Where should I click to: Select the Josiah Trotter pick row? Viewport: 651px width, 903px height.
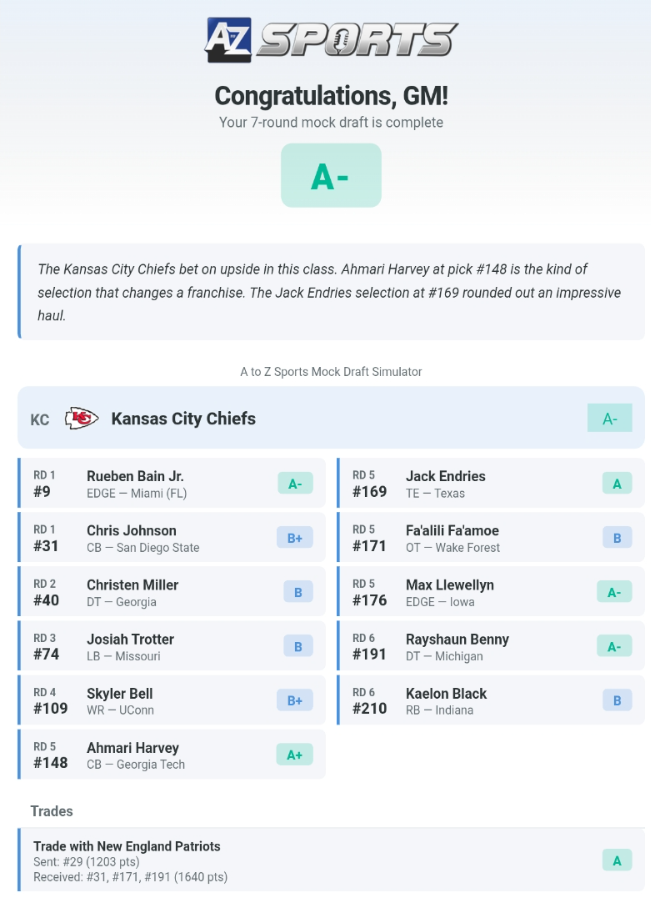(170, 647)
